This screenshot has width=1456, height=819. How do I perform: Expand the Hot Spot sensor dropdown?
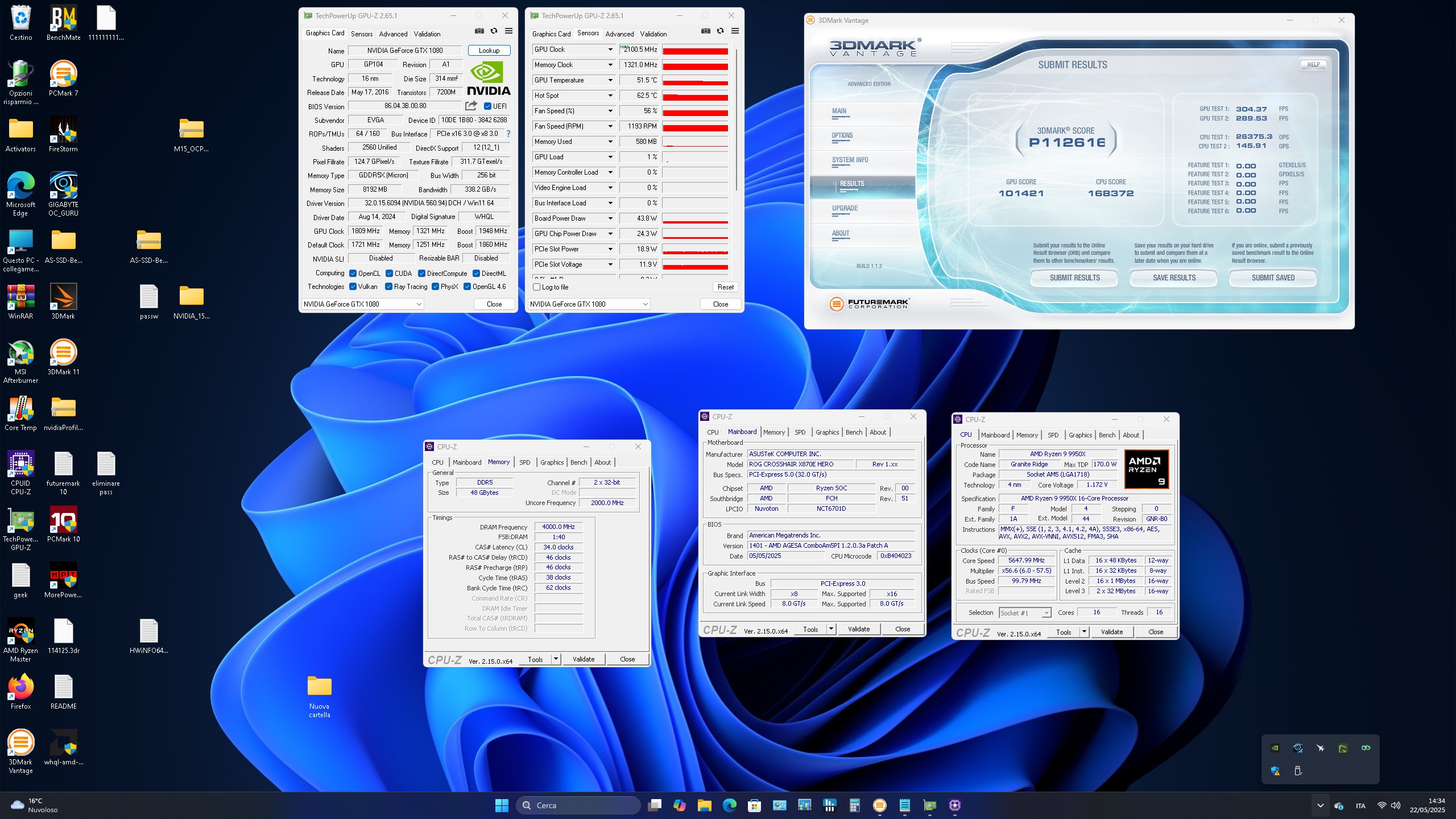click(610, 96)
